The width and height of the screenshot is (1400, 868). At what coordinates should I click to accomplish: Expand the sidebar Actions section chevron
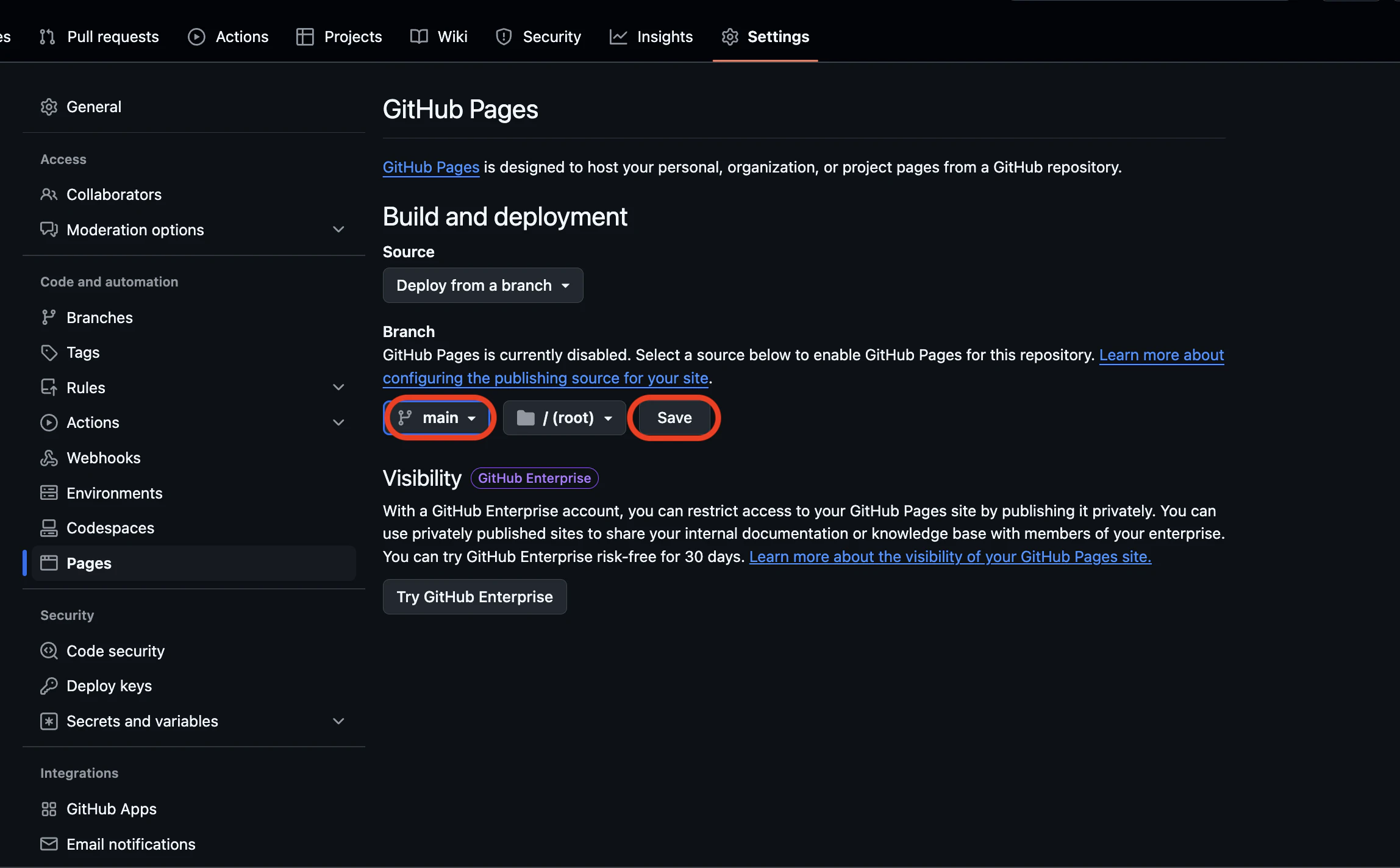pos(338,422)
